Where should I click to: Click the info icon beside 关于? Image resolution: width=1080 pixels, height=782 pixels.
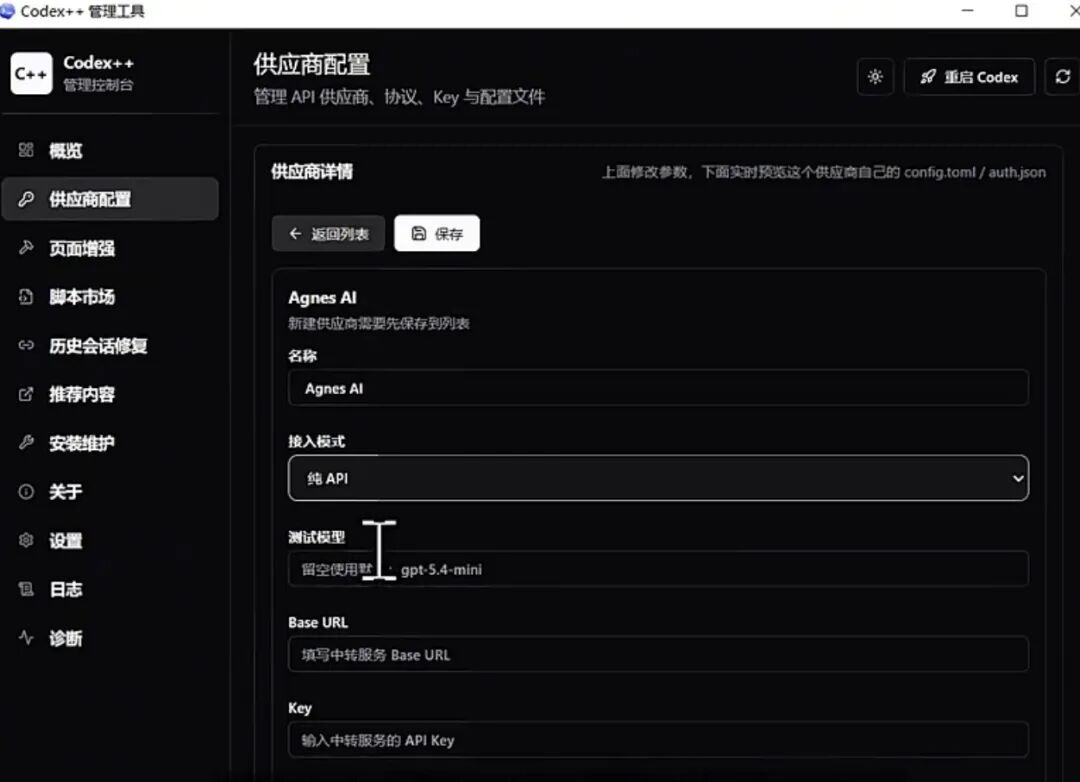pos(26,491)
